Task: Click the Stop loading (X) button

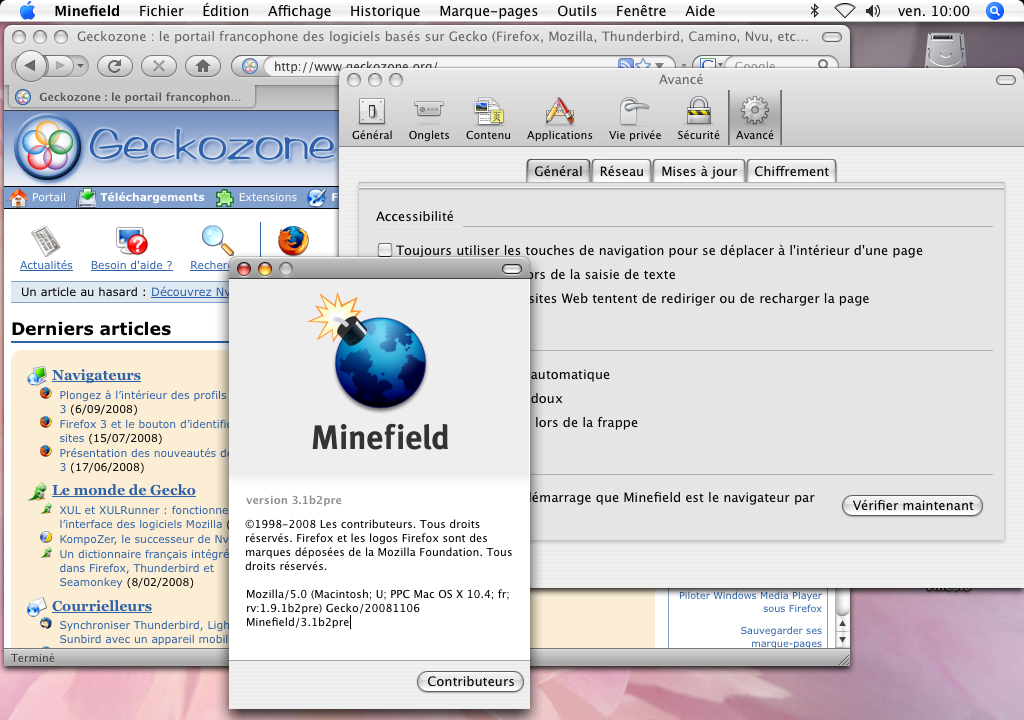Action: tap(159, 65)
